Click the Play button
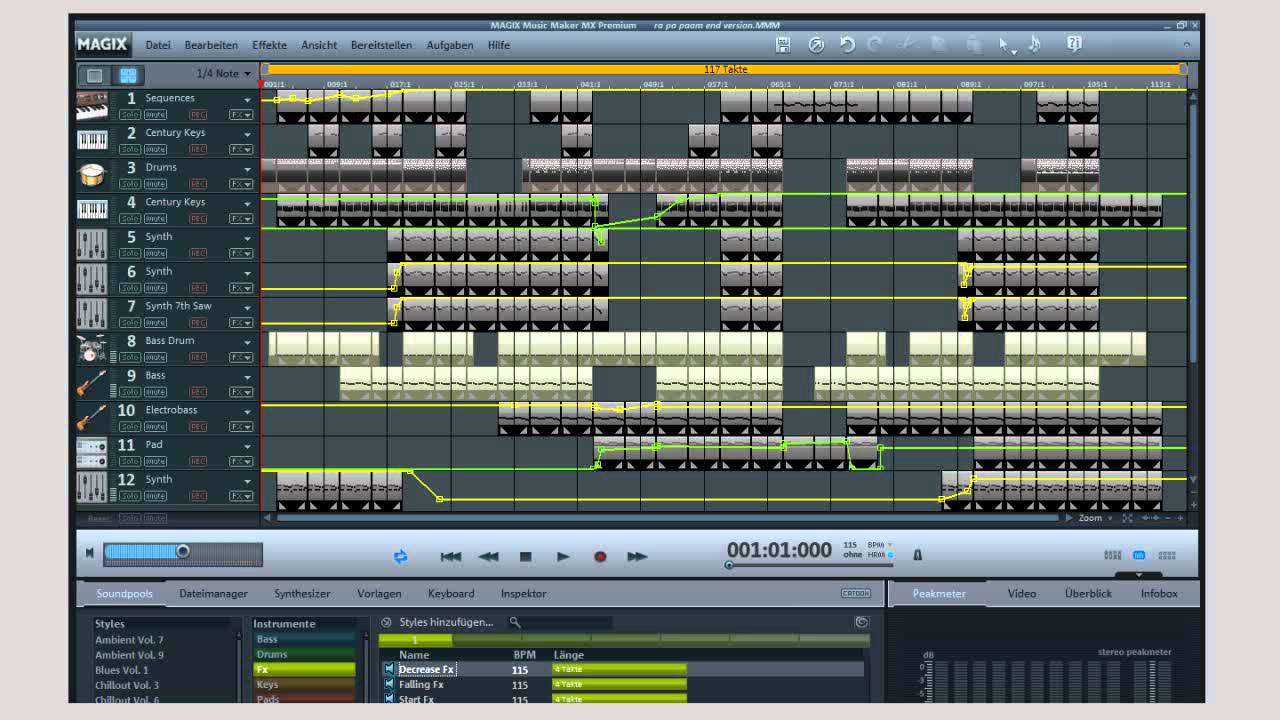The width and height of the screenshot is (1280, 720). (563, 556)
